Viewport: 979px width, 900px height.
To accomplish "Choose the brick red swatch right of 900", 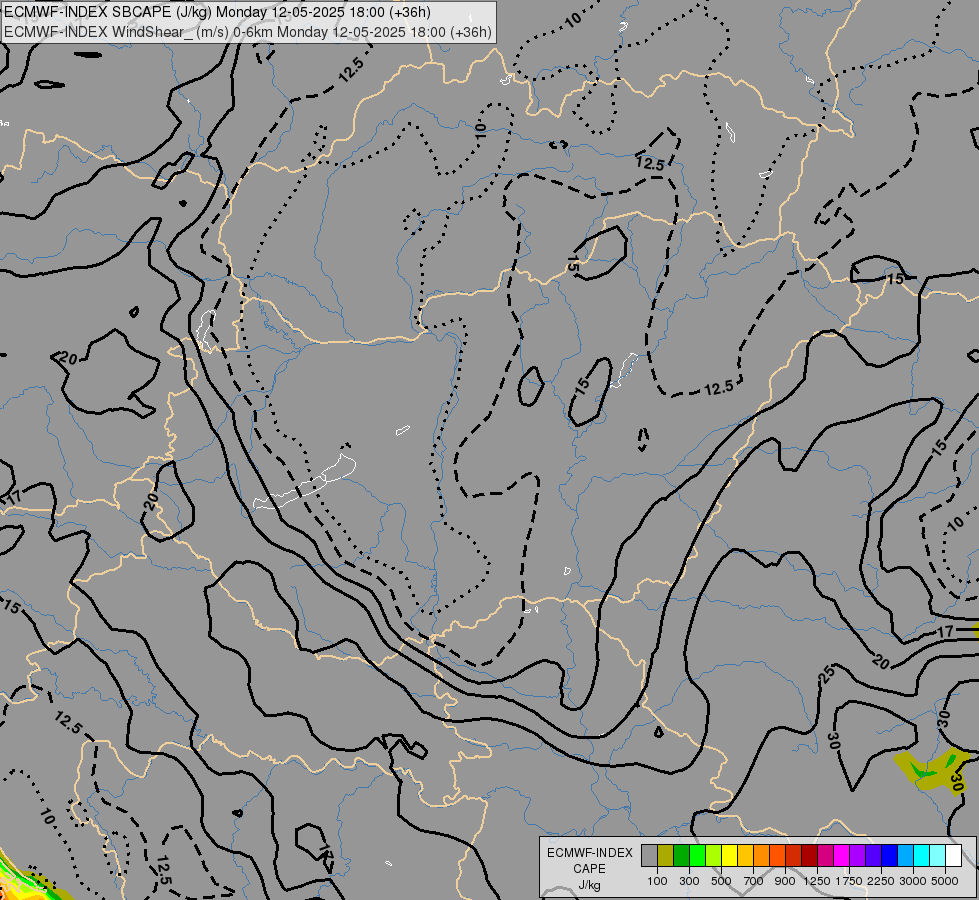I will click(x=793, y=856).
